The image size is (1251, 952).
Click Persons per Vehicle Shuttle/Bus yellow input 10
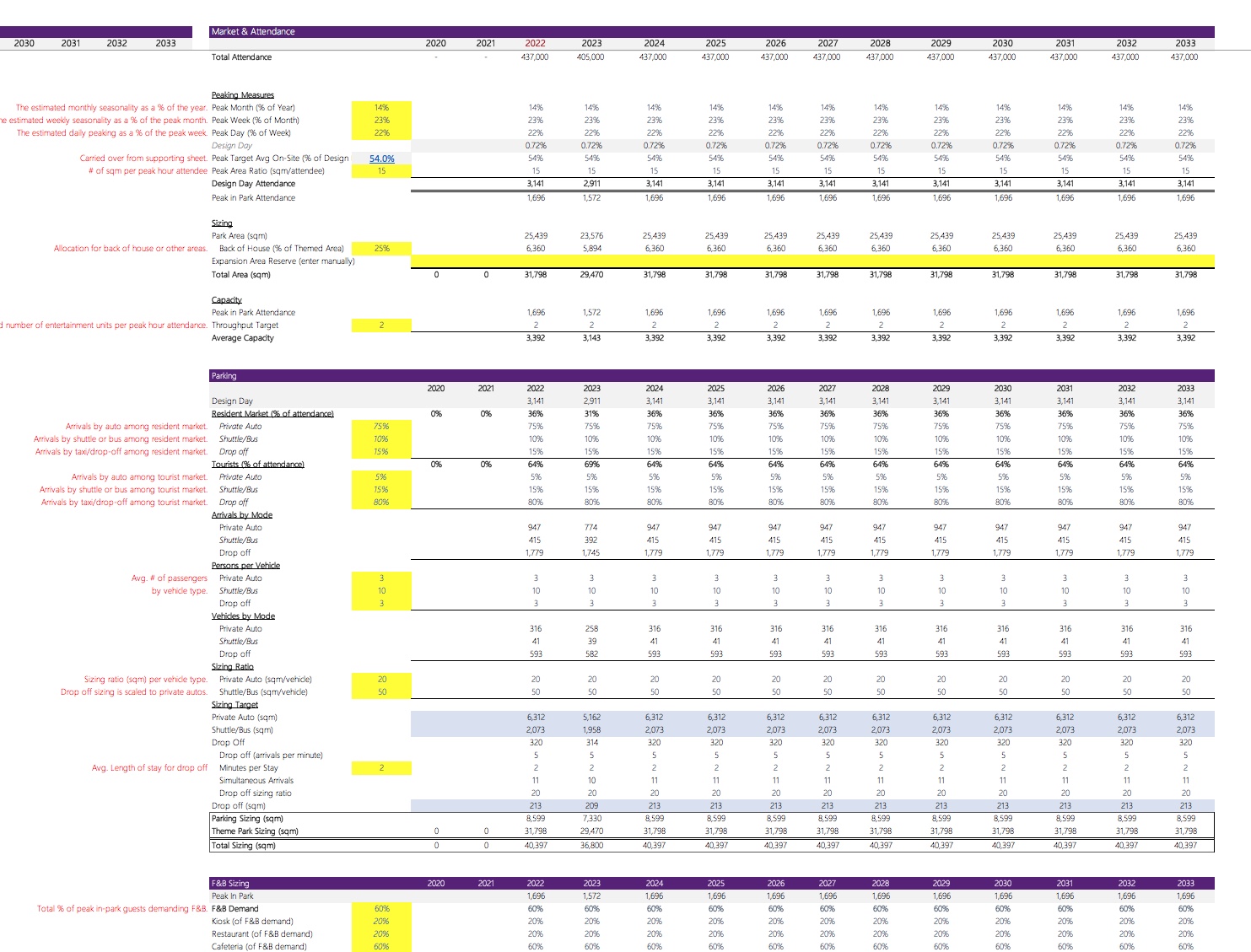(381, 591)
